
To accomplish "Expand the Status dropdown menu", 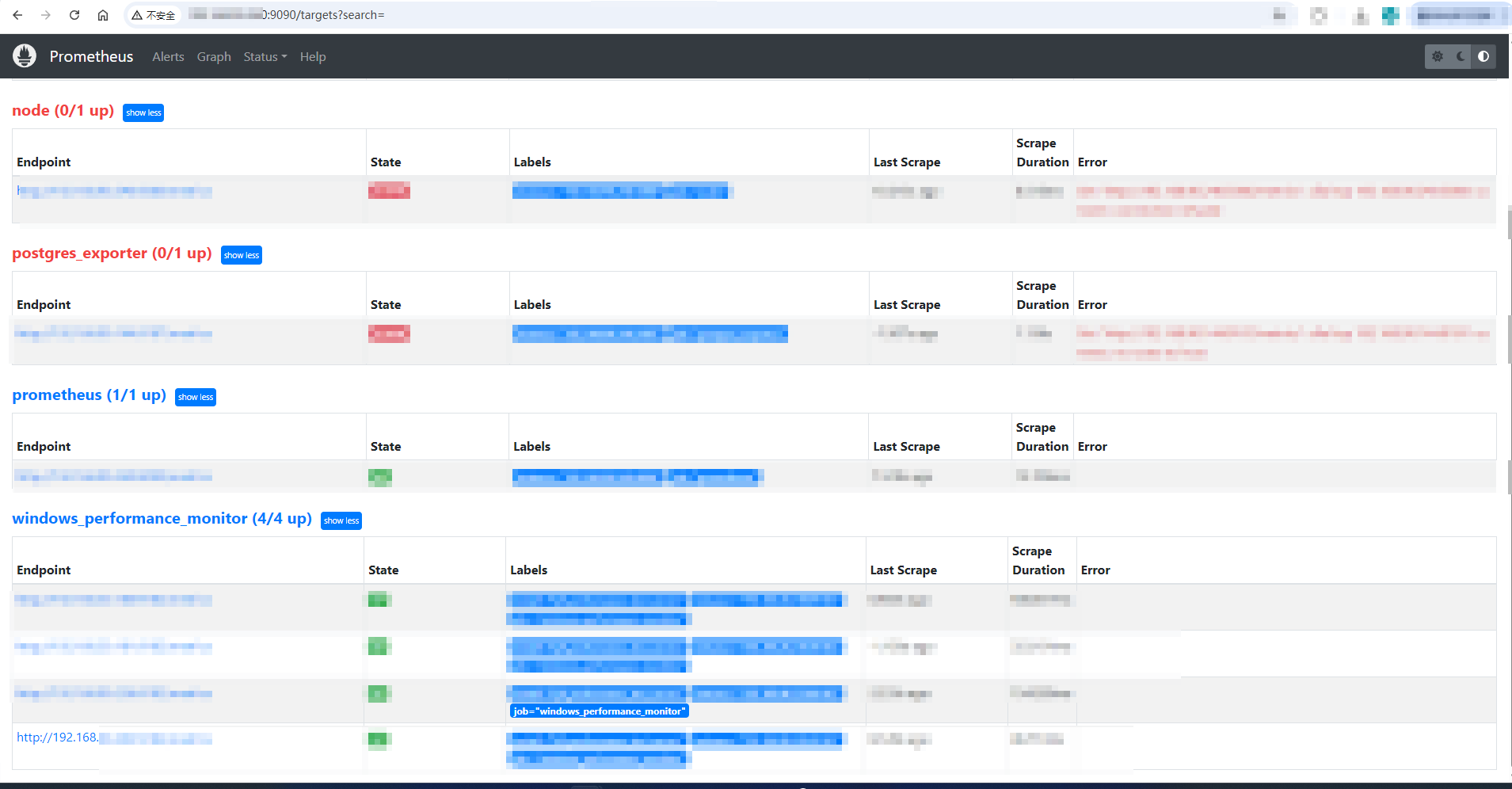I will 265,57.
